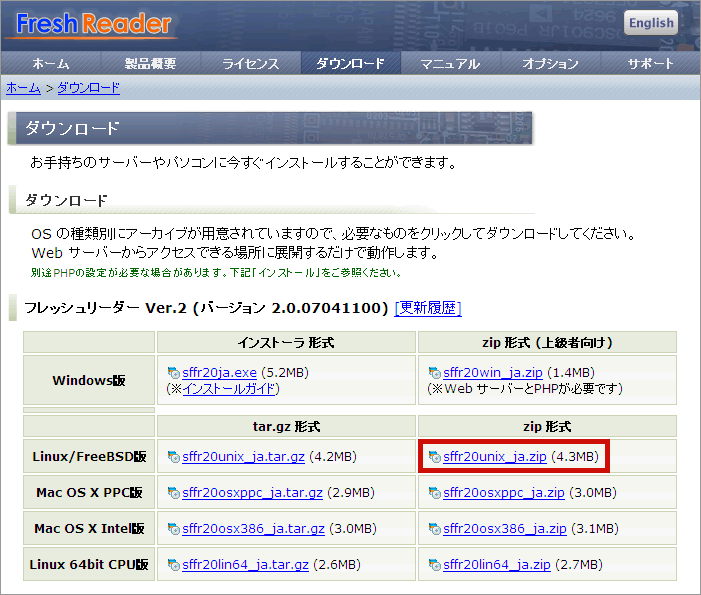Open the 製品概要 navigation tab

151,63
